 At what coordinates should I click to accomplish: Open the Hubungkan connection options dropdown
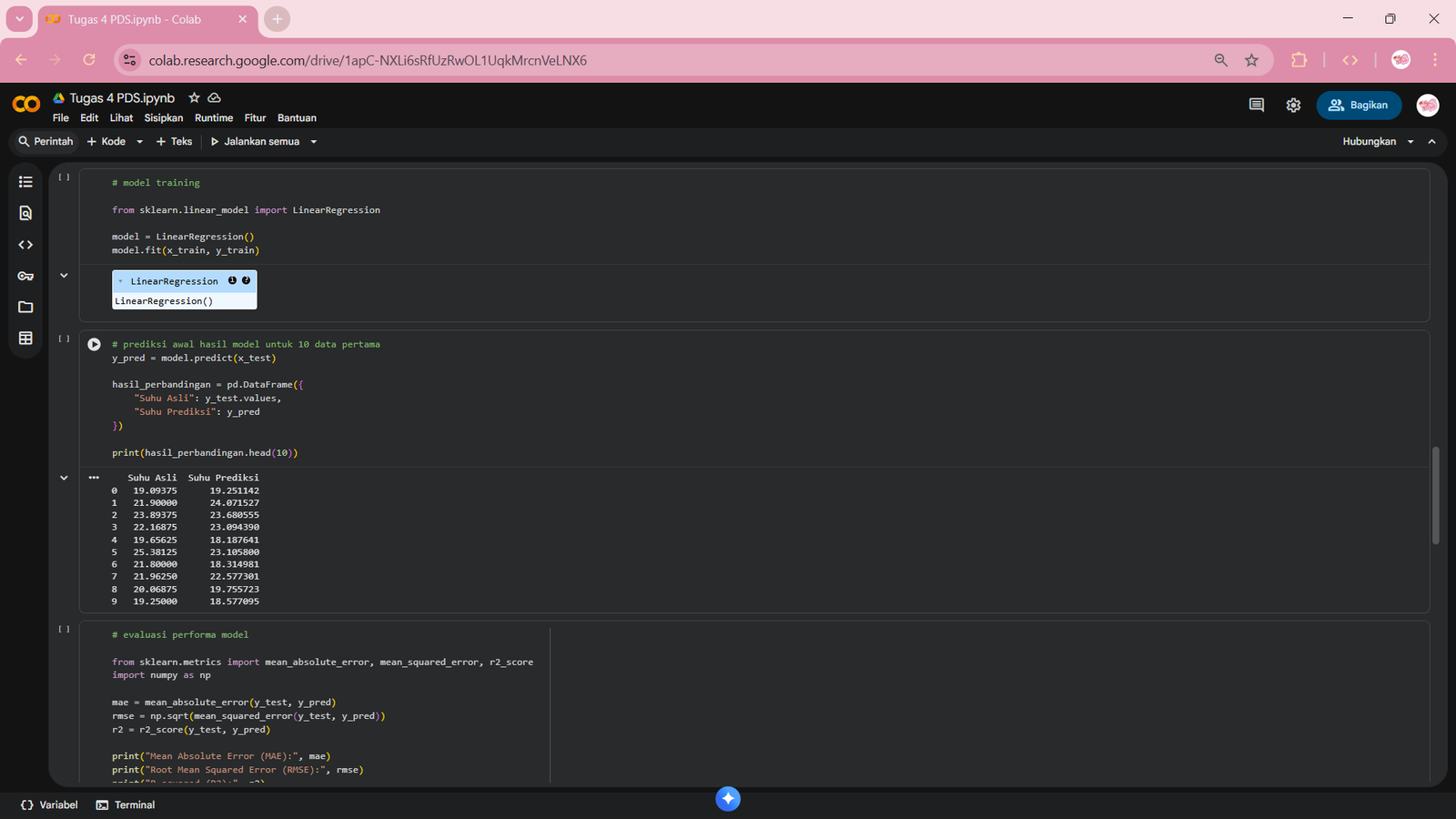[x=1410, y=142]
